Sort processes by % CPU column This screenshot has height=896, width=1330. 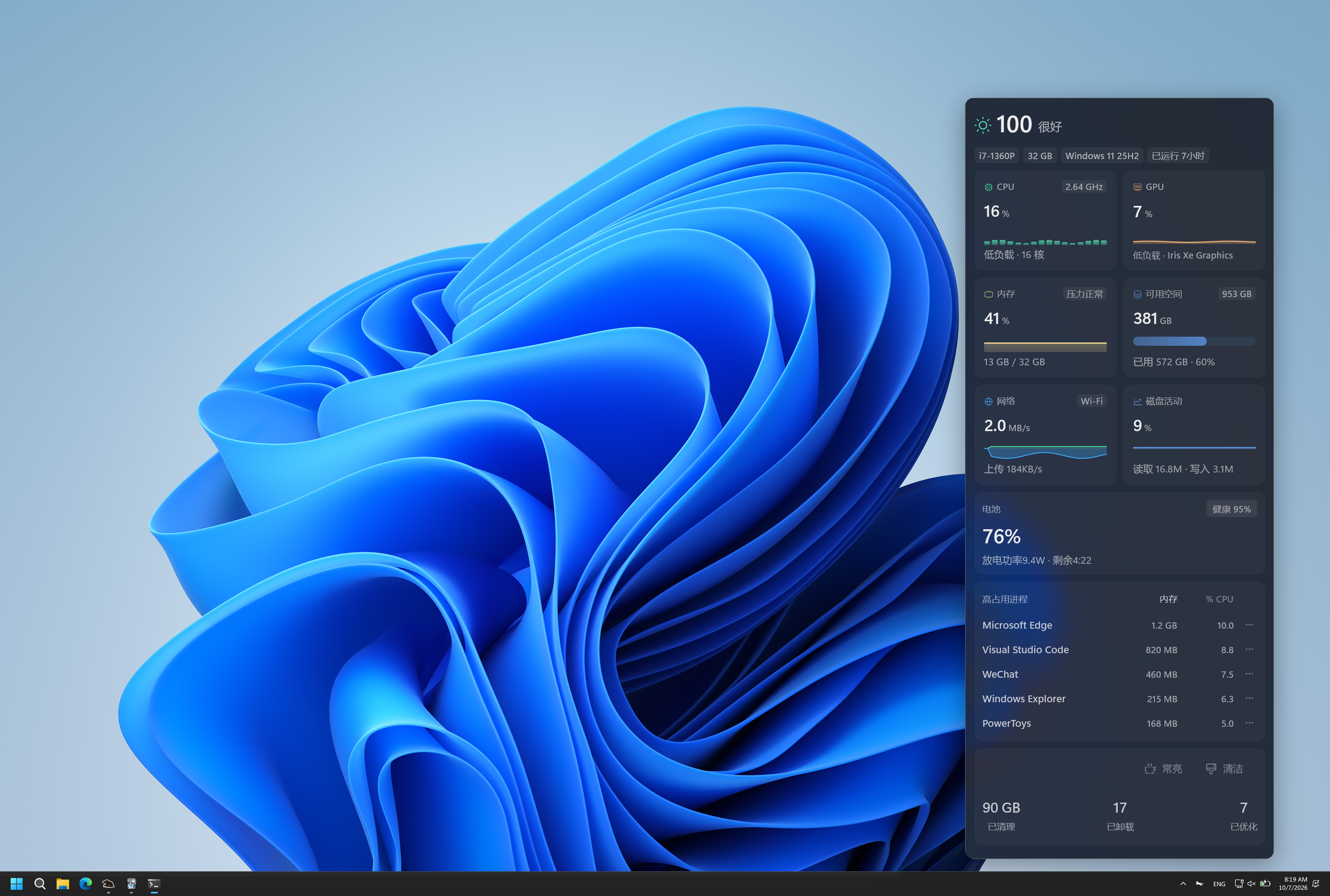pyautogui.click(x=1219, y=600)
